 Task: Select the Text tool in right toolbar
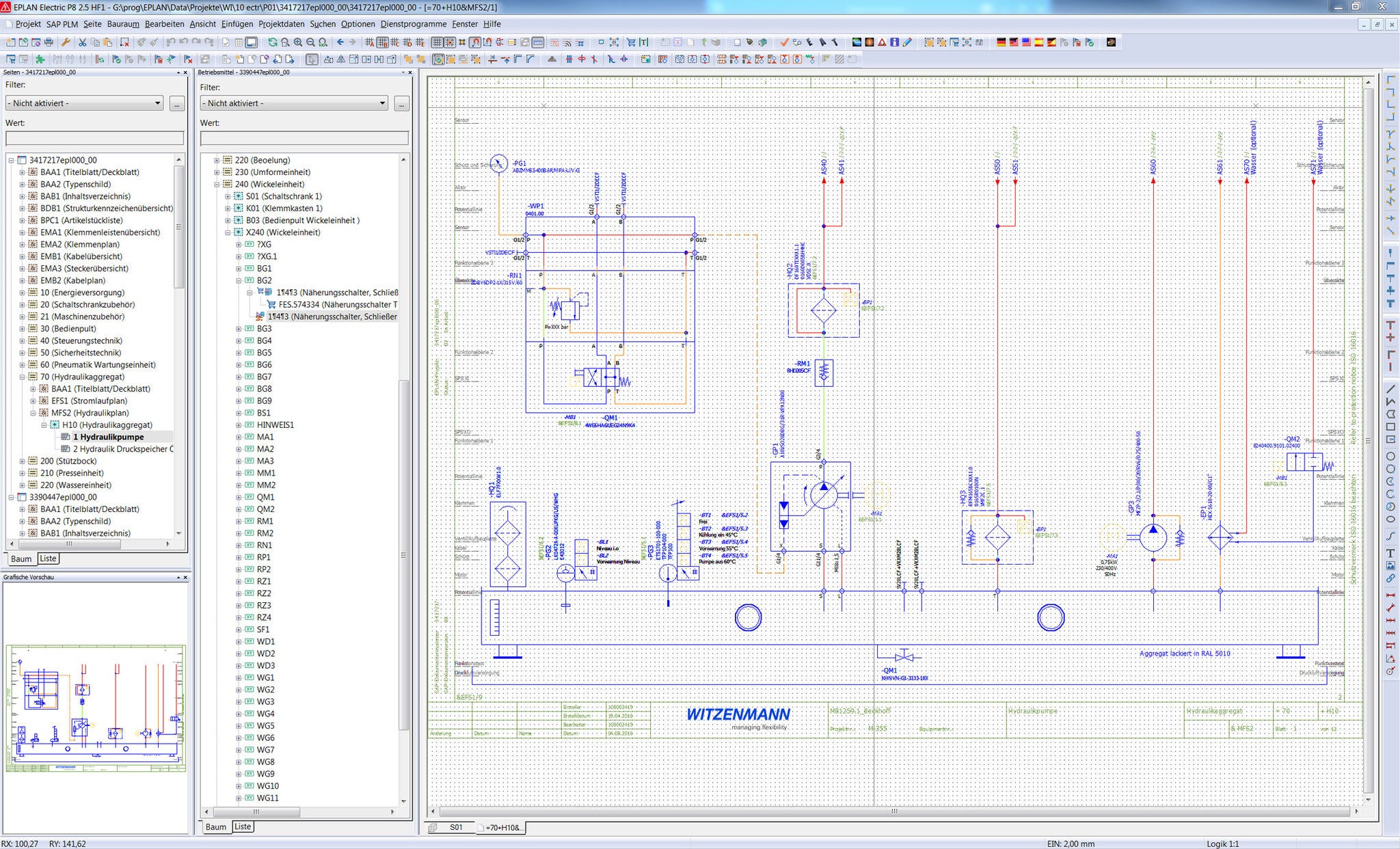[x=1390, y=553]
